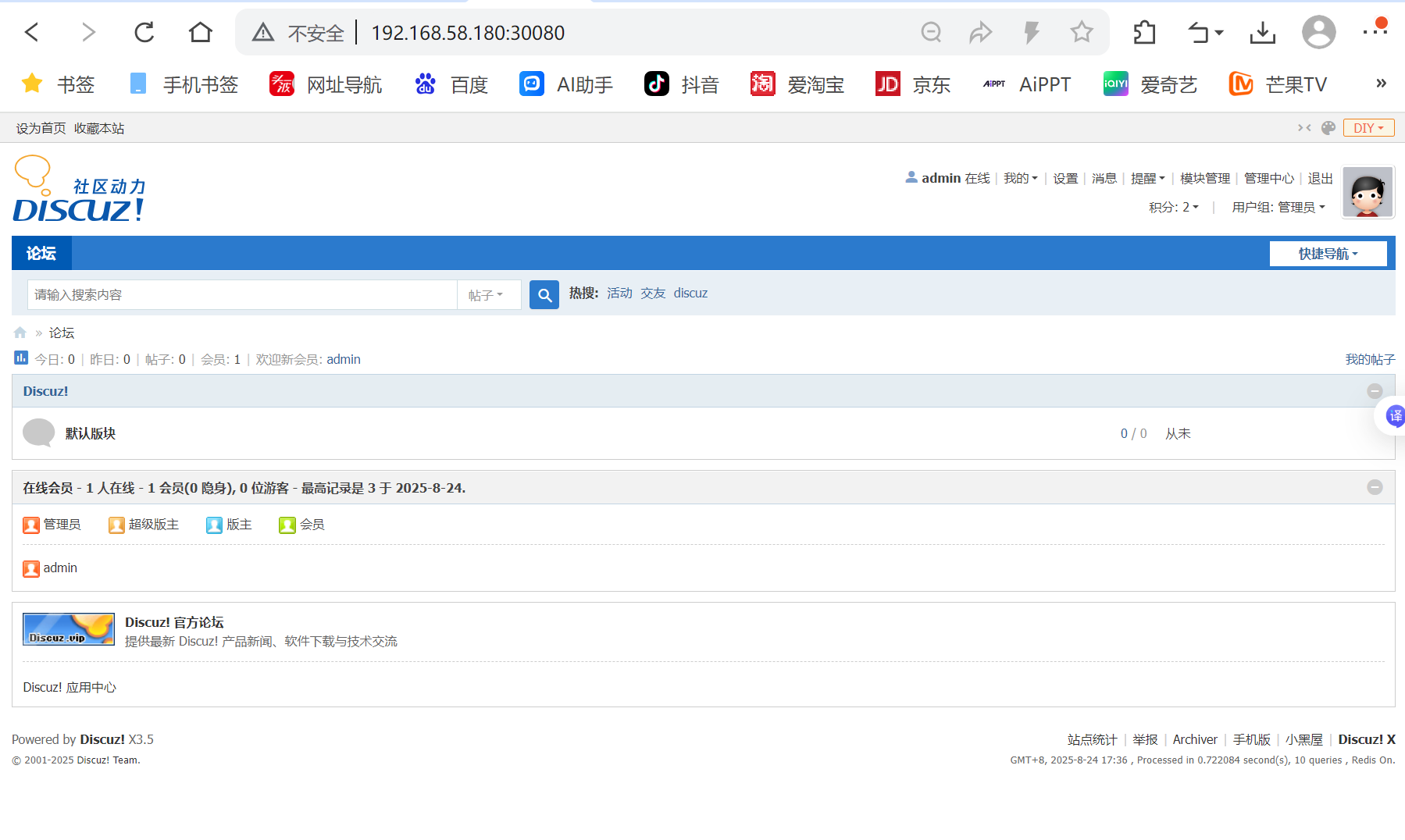Expand the 我的 dropdown menu
Screen dimensions: 1405x840
click(x=1020, y=178)
